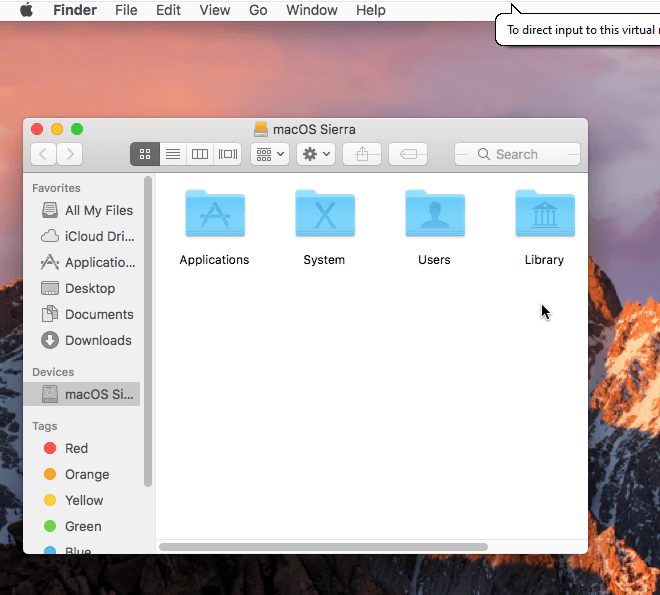Open the Help menu
660x595 pixels.
click(x=370, y=10)
